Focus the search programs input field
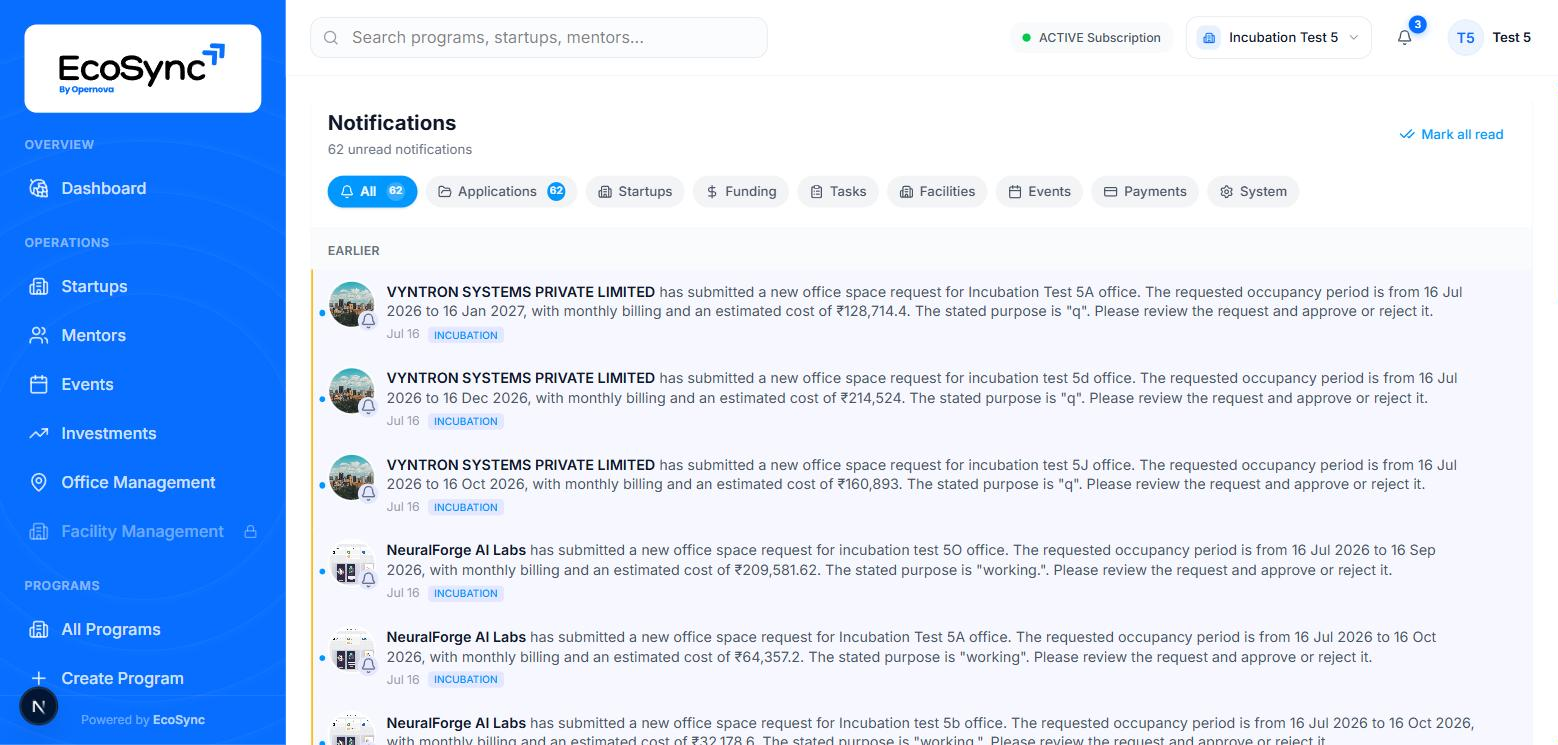The height and width of the screenshot is (745, 1558). pyautogui.click(x=539, y=37)
